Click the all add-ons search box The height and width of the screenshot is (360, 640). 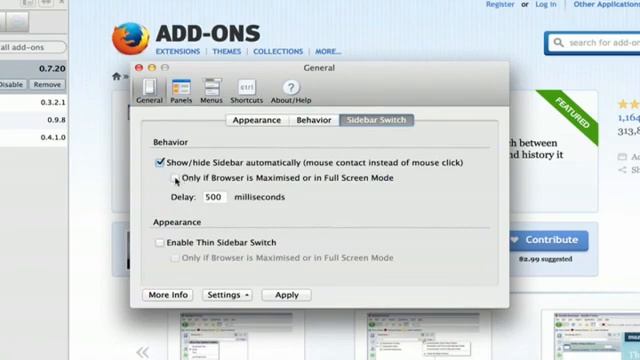pyautogui.click(x=33, y=47)
